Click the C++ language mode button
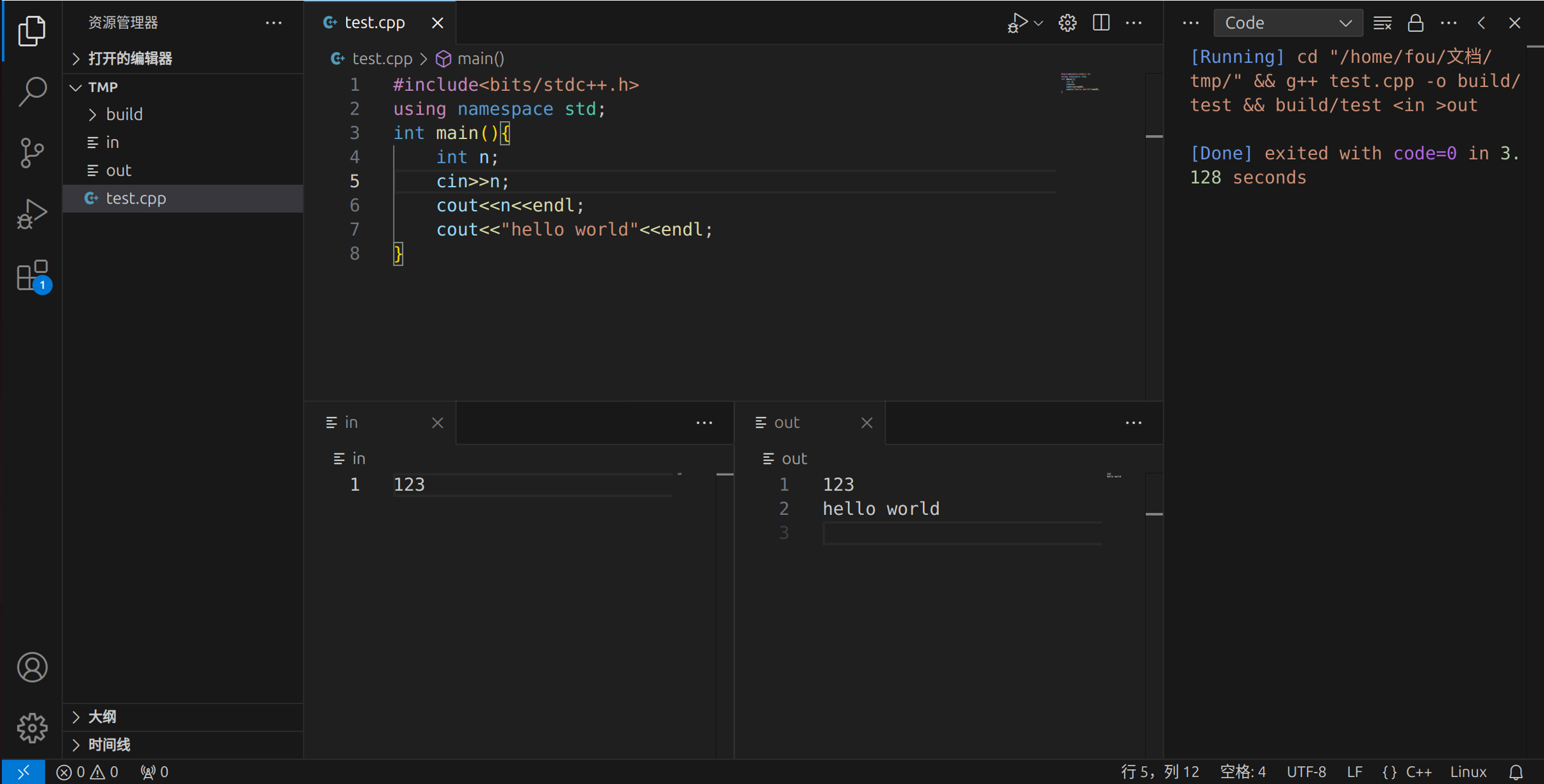Viewport: 1544px width, 784px height. (x=1418, y=772)
